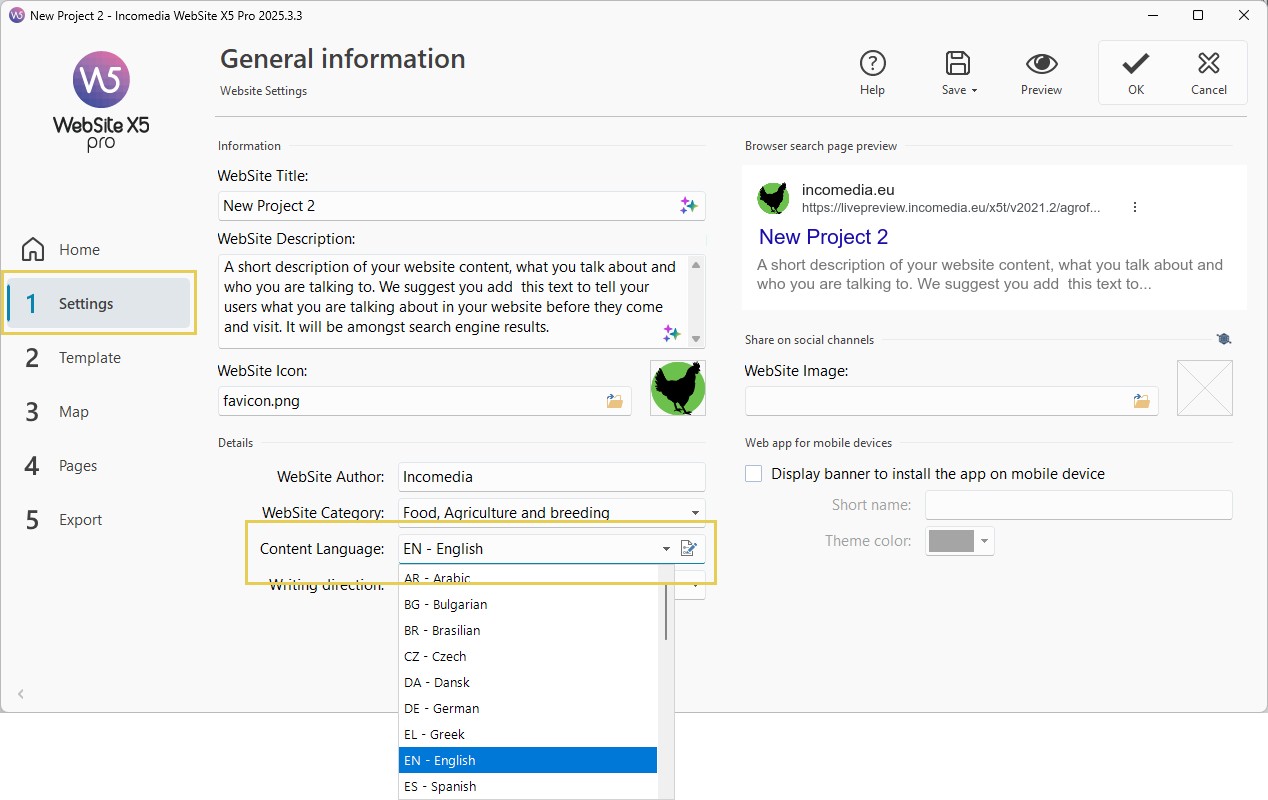This screenshot has height=800, width=1268.
Task: Select EL - Greek language option
Action: click(528, 734)
